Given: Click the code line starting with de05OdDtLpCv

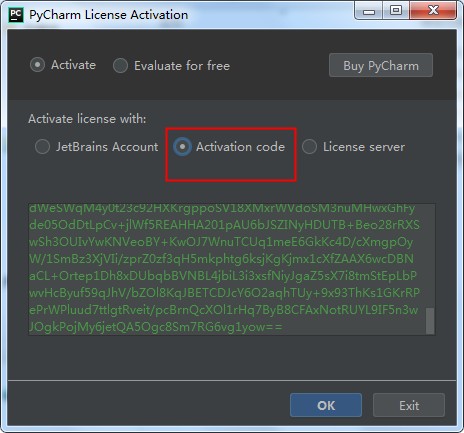Looking at the screenshot, I should point(224,225).
